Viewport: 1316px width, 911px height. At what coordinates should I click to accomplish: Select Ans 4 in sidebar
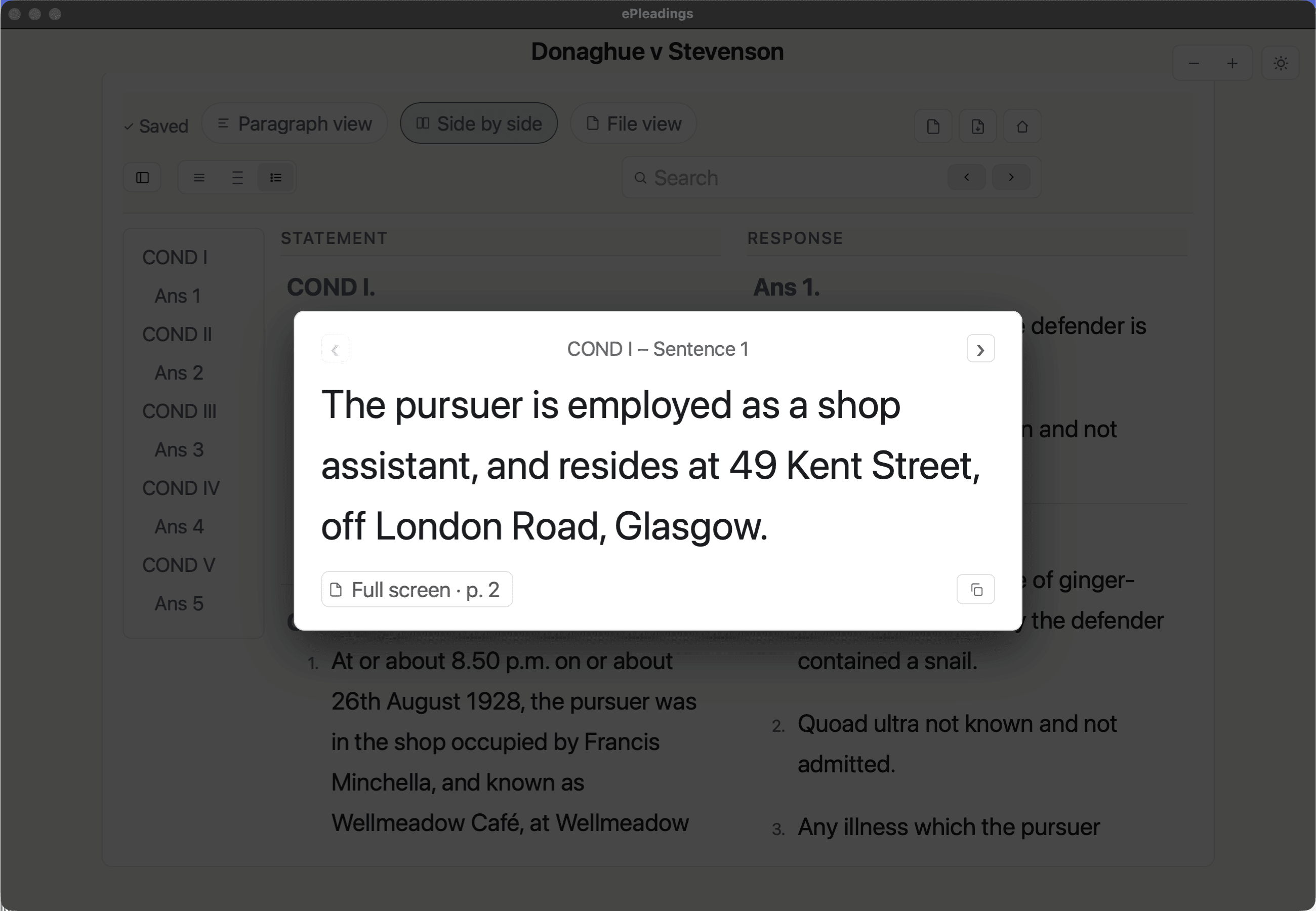point(179,526)
